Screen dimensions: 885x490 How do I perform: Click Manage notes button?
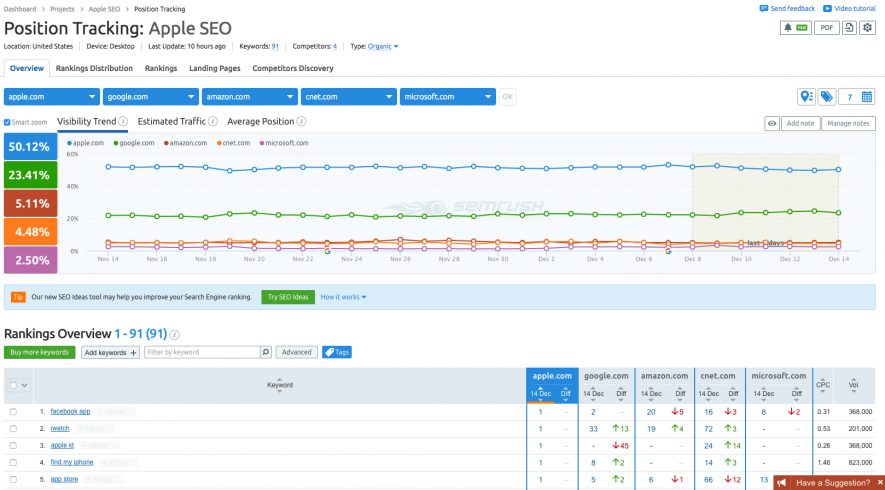point(848,123)
